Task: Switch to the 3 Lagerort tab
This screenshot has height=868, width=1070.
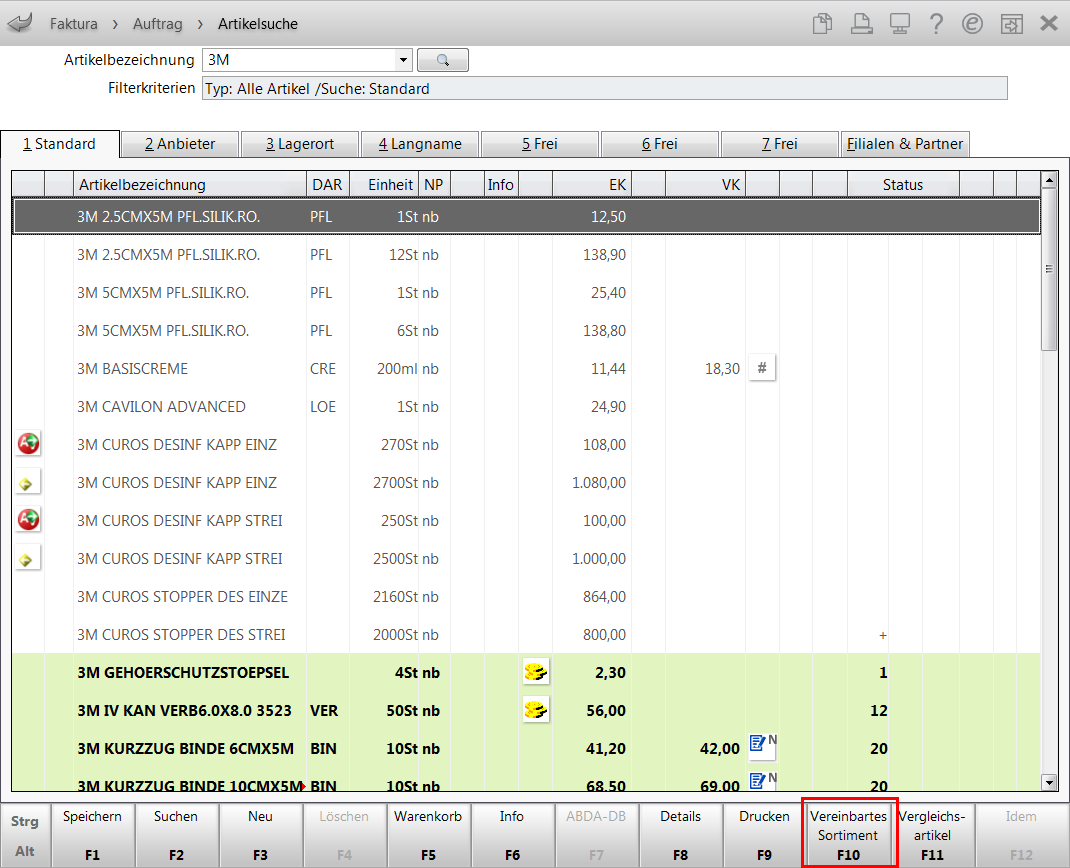Action: click(x=300, y=144)
